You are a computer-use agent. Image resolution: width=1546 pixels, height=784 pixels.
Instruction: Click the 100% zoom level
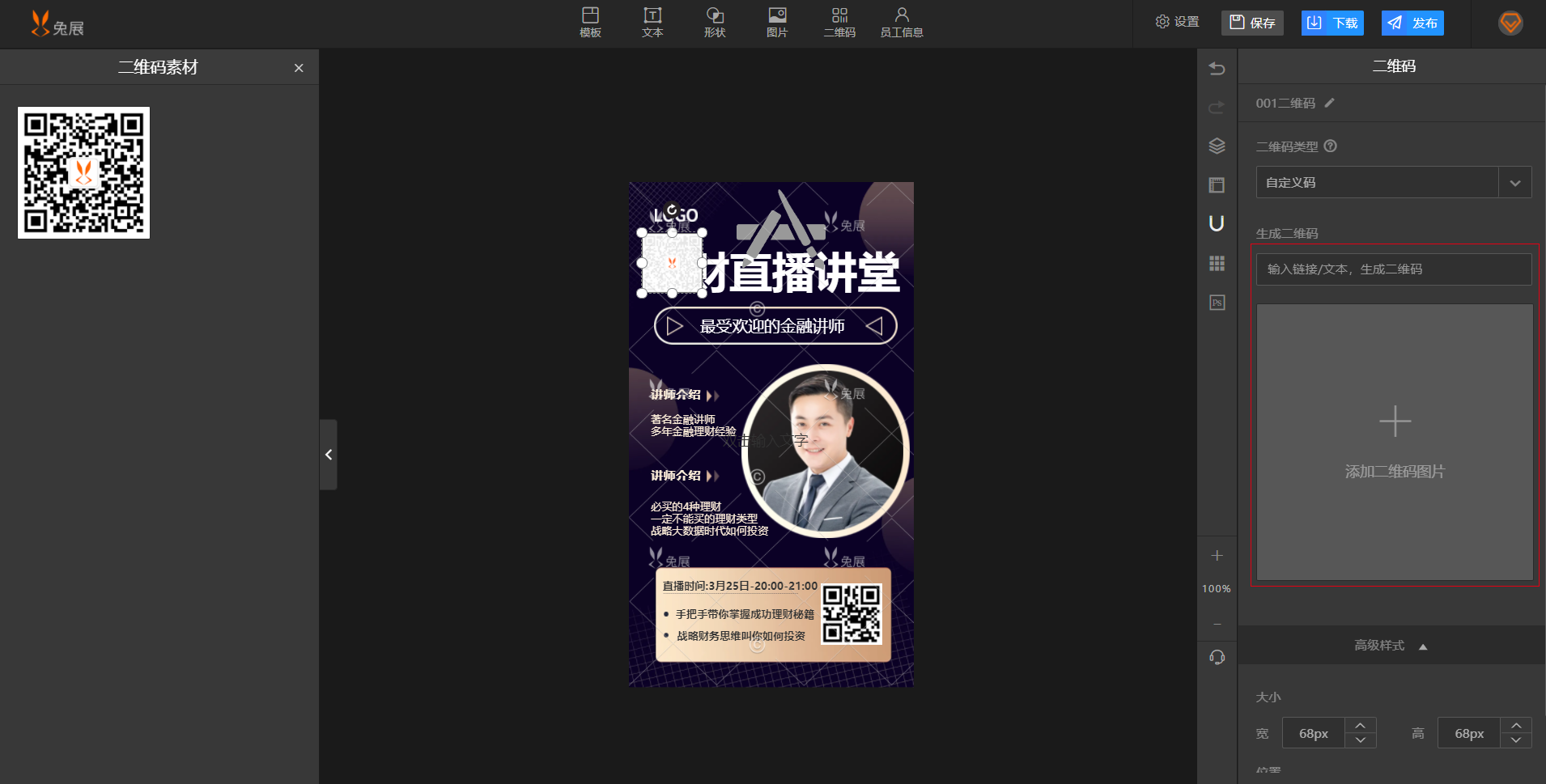(1217, 589)
